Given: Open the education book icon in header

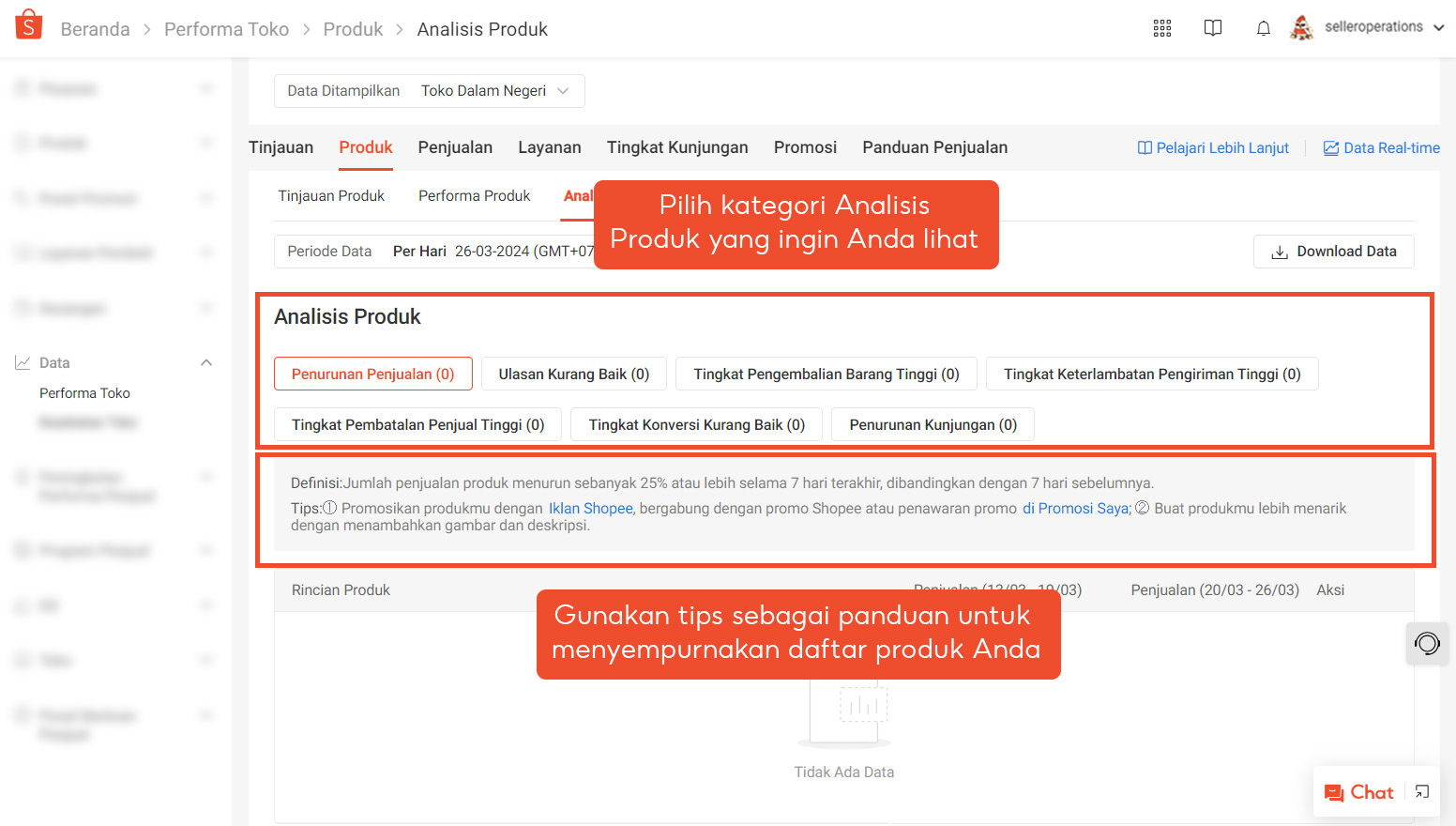Looking at the screenshot, I should tap(1212, 28).
